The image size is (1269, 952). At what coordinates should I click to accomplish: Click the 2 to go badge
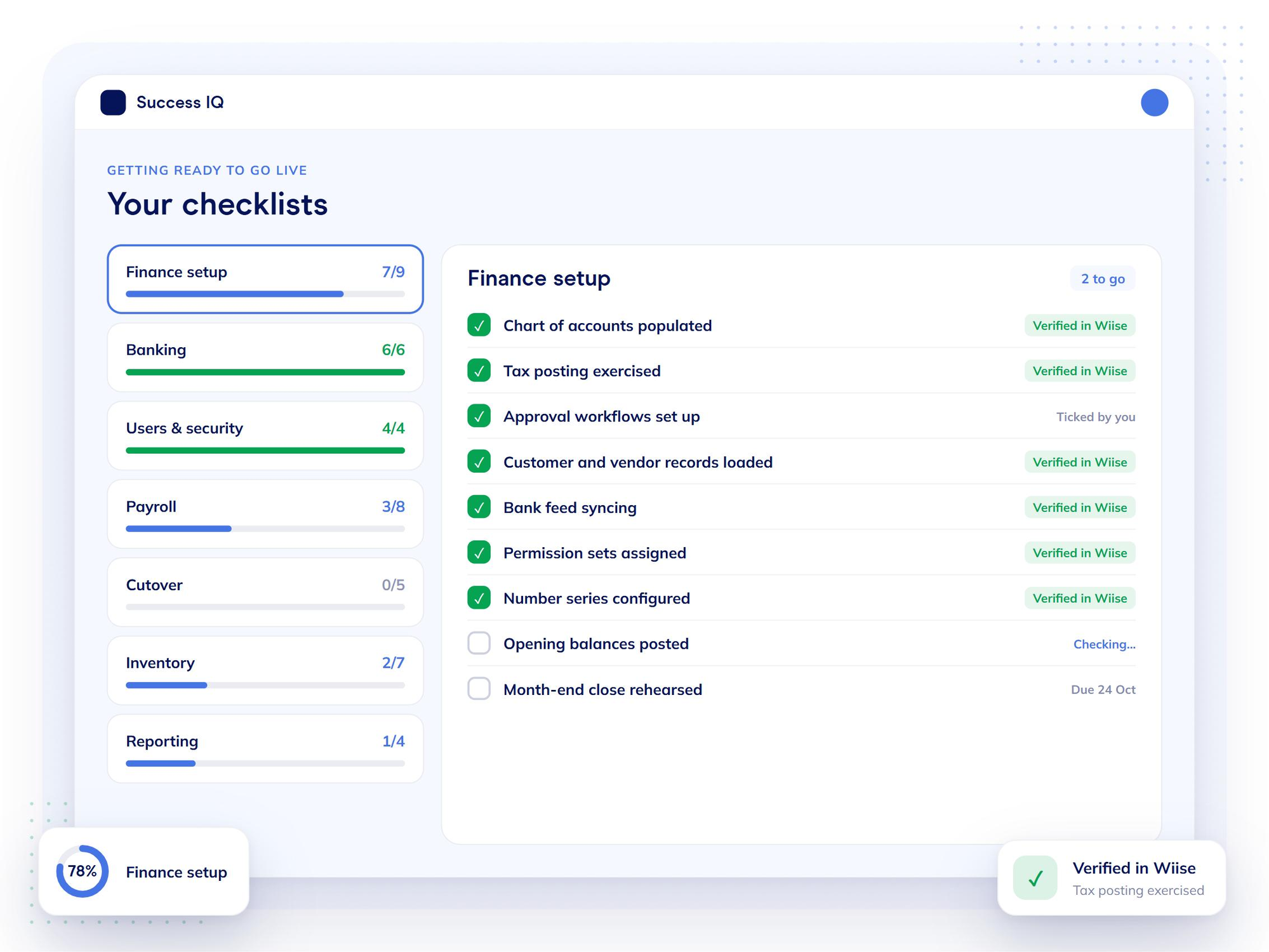[1103, 279]
